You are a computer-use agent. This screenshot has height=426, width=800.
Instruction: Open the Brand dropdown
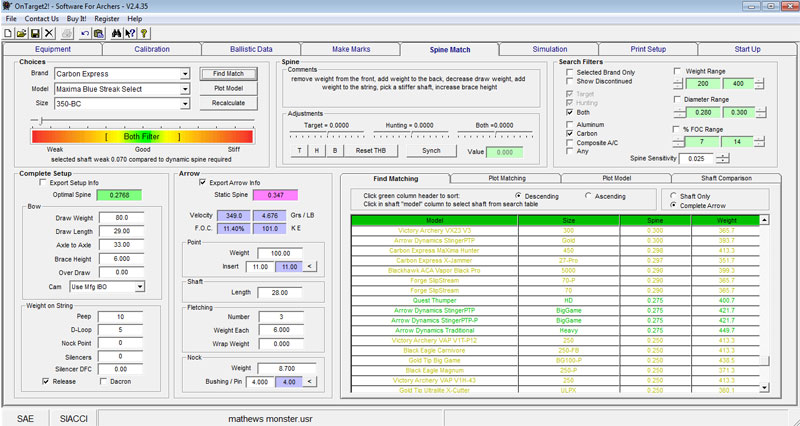[185, 74]
